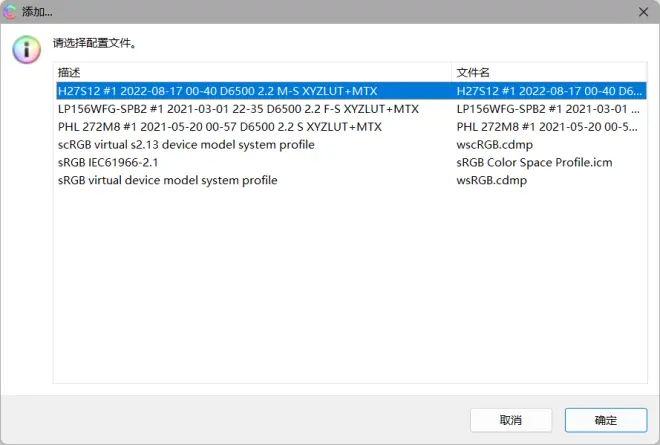
Task: Select the PHL 272M8 #1 2021-05-20 00-57 description
Action: pyautogui.click(x=220, y=127)
